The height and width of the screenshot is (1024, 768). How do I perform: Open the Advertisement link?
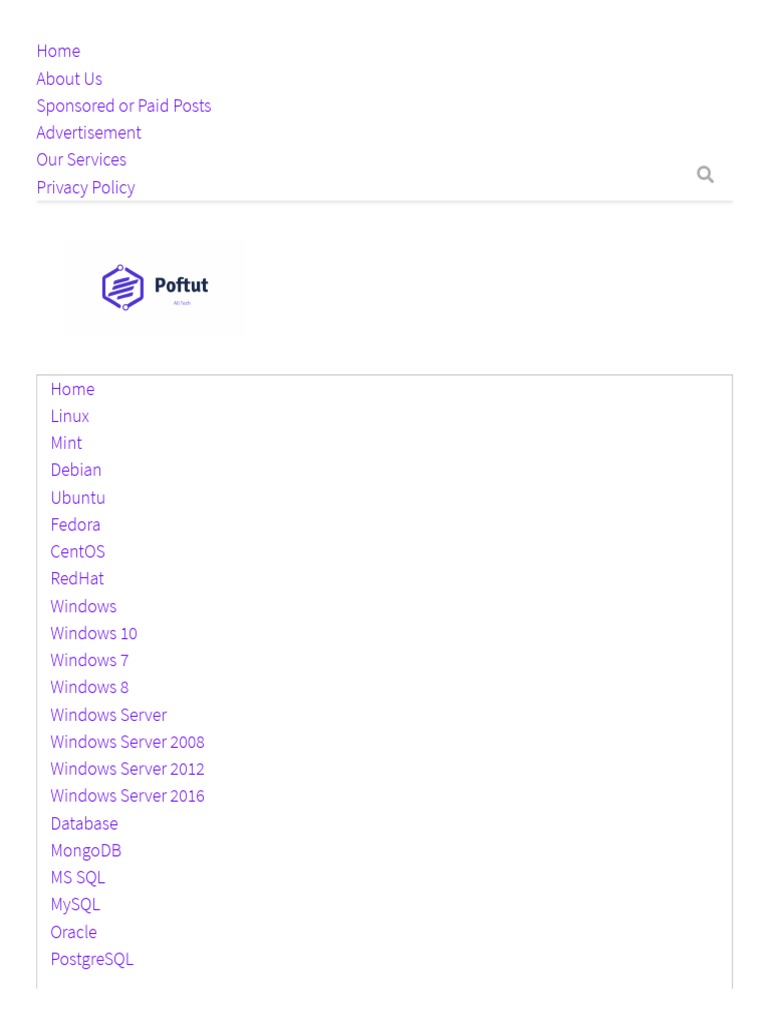[89, 133]
